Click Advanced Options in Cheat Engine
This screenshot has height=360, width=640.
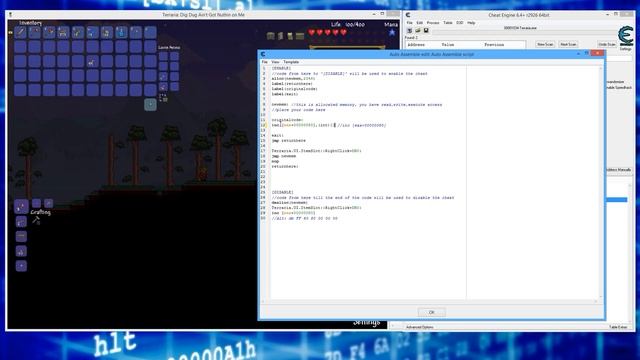pos(420,327)
